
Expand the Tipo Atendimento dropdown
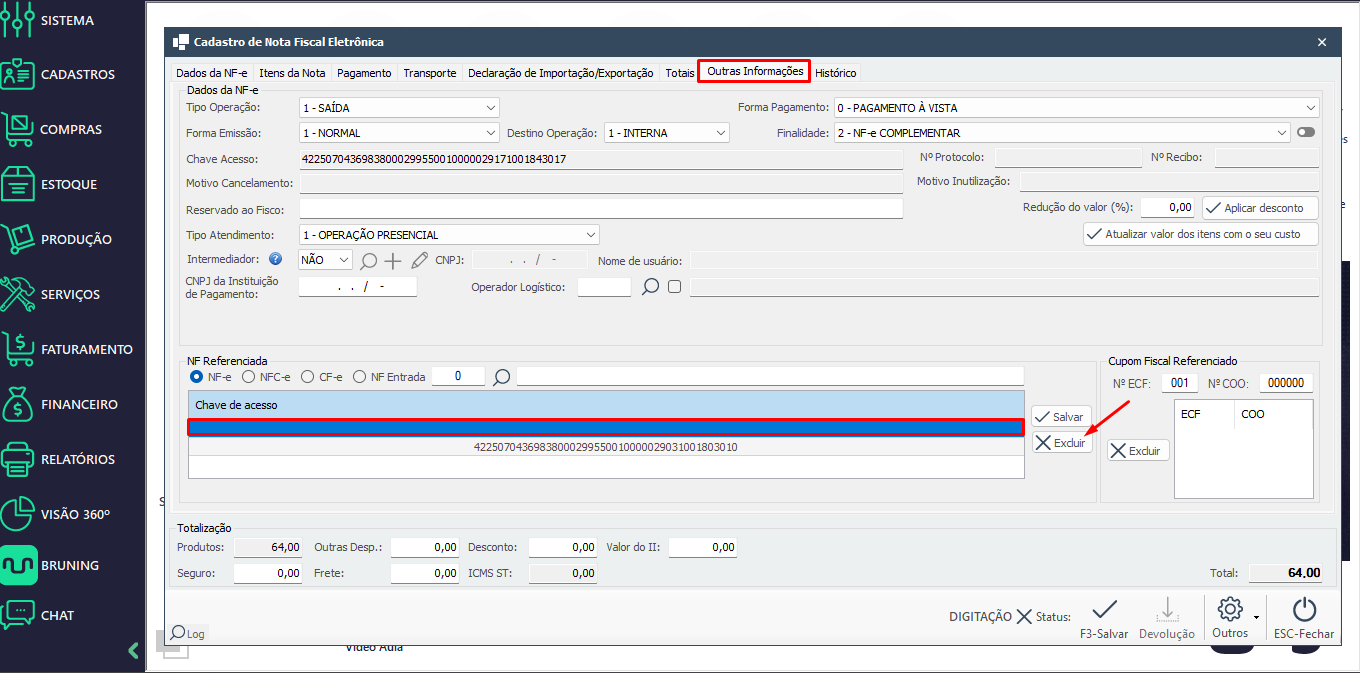tap(590, 235)
